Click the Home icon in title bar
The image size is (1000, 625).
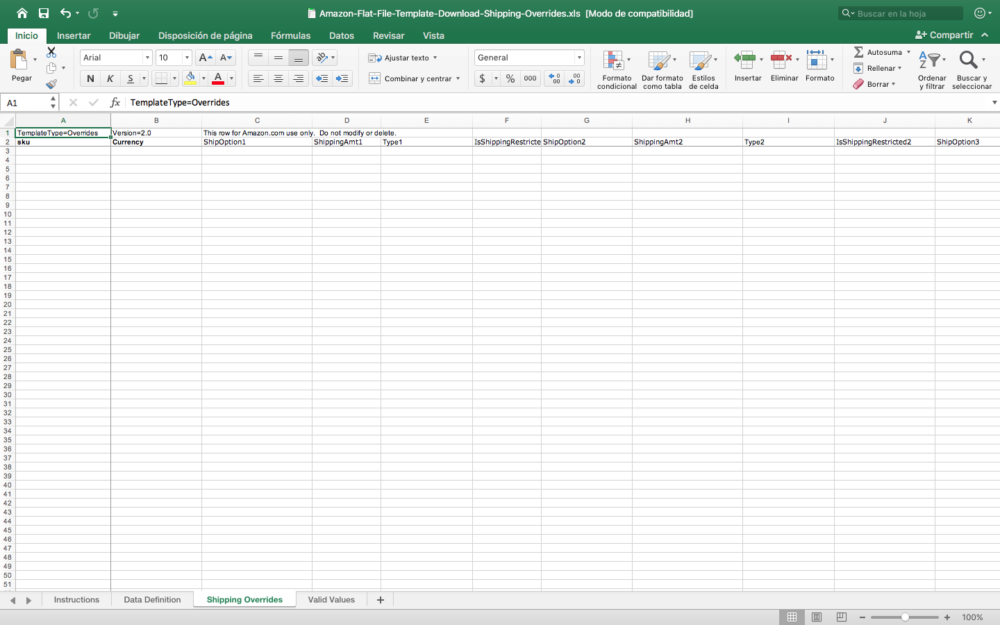22,13
